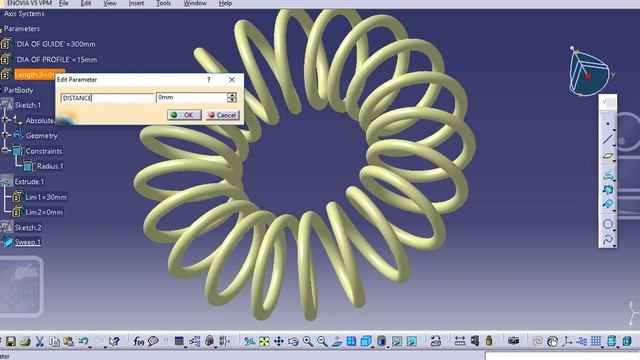Open the View menu

coord(110,3)
